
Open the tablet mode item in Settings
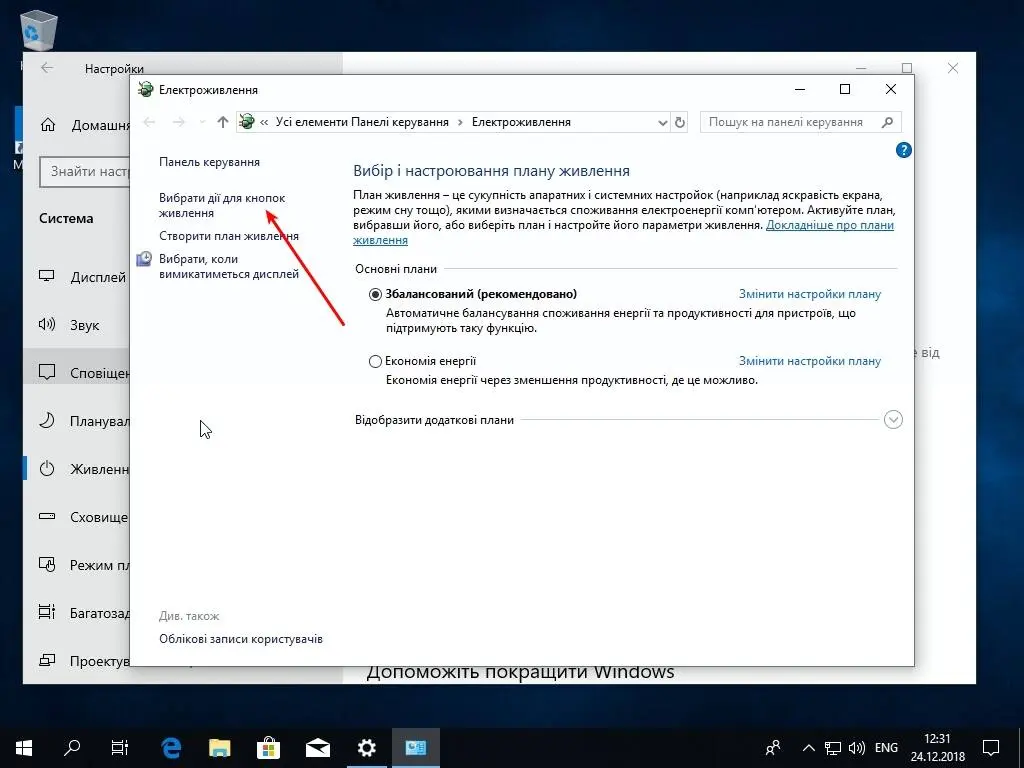77,565
